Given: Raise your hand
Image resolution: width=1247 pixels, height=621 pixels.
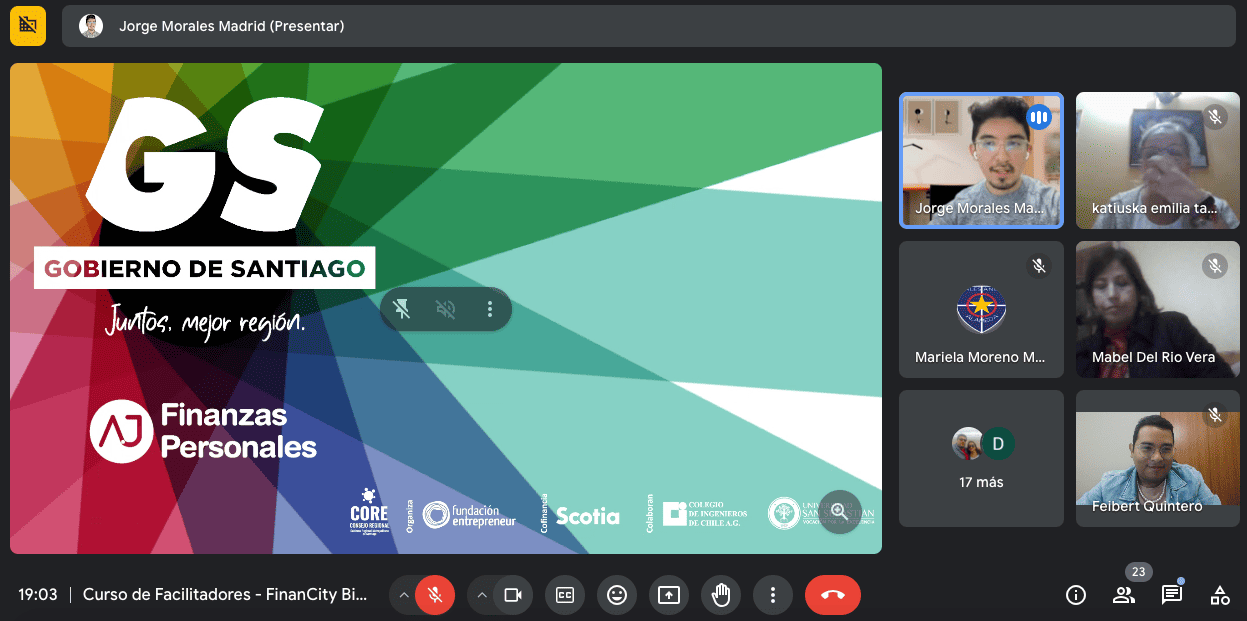Looking at the screenshot, I should (721, 595).
